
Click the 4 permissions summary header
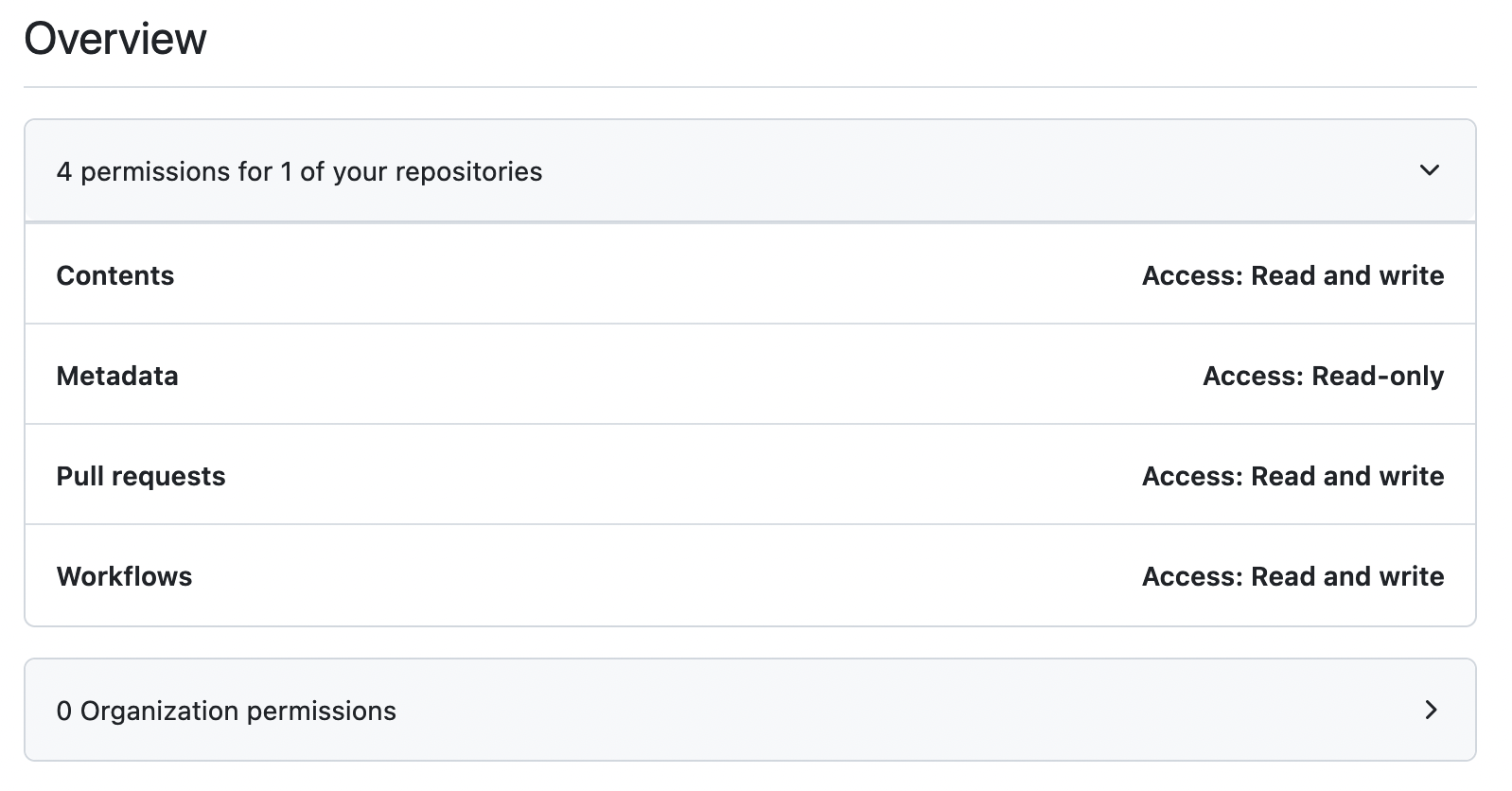pos(300,171)
